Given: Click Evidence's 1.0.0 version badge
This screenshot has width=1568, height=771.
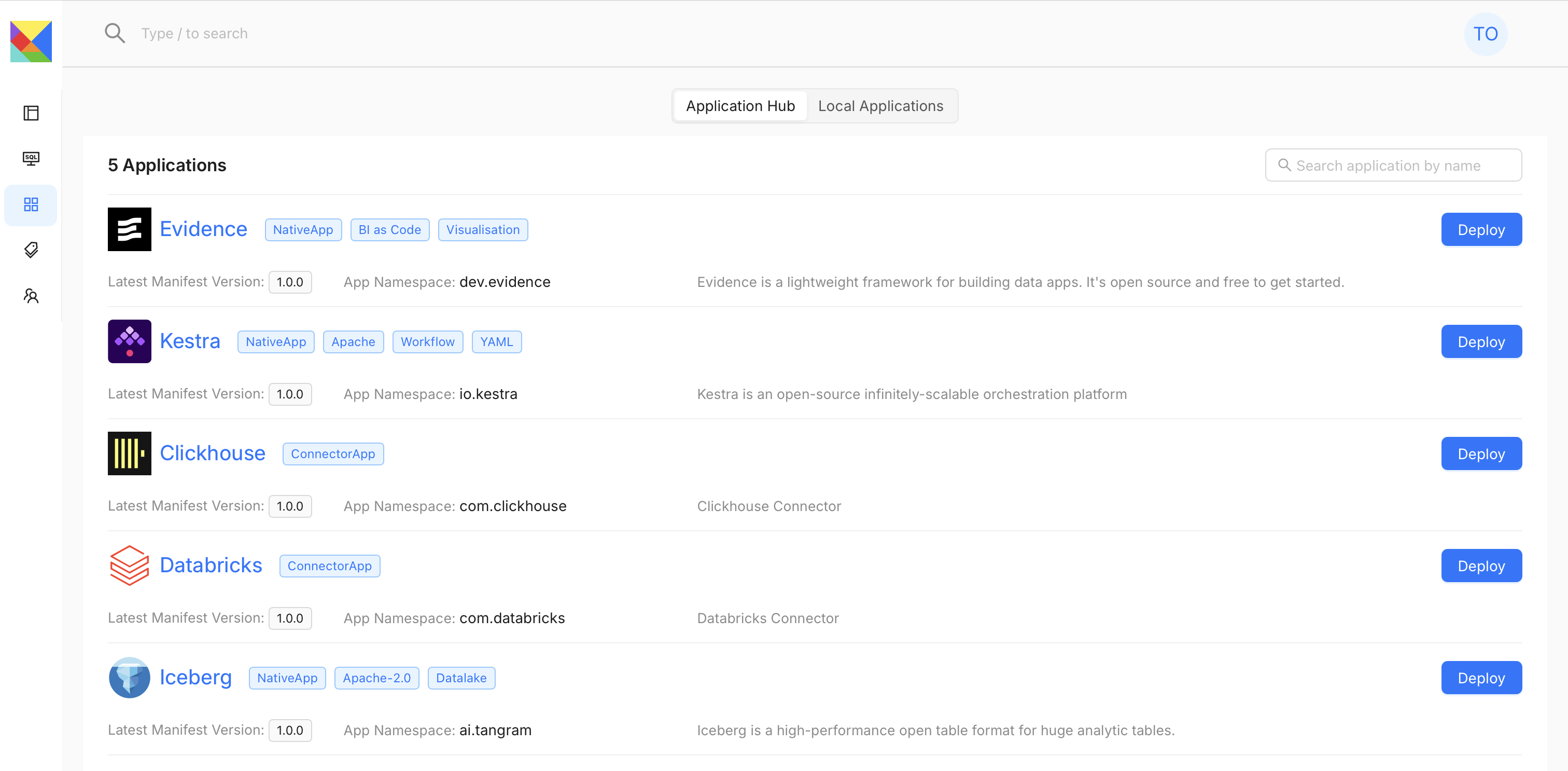Looking at the screenshot, I should pyautogui.click(x=290, y=282).
